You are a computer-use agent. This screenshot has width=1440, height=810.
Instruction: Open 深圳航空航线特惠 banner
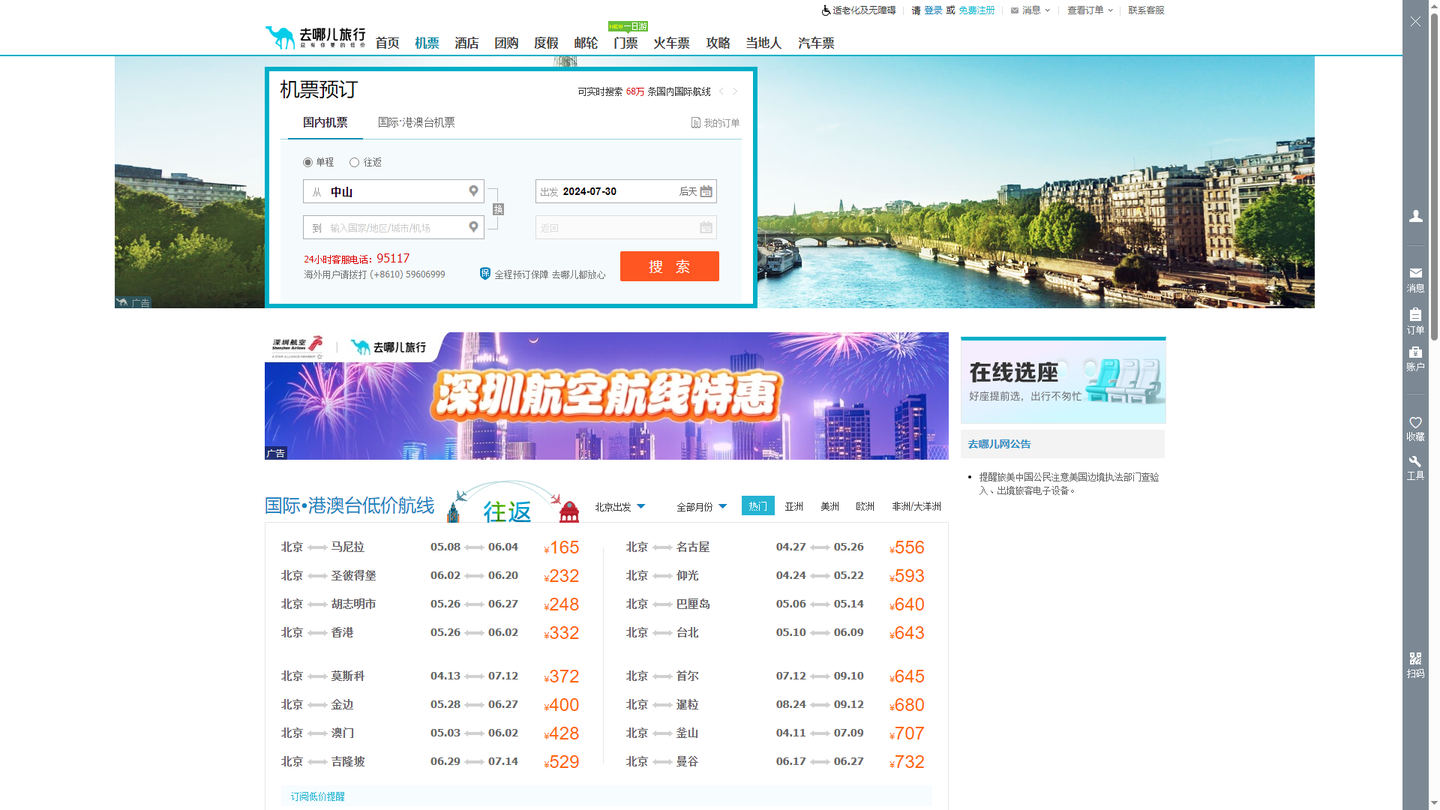[x=606, y=396]
